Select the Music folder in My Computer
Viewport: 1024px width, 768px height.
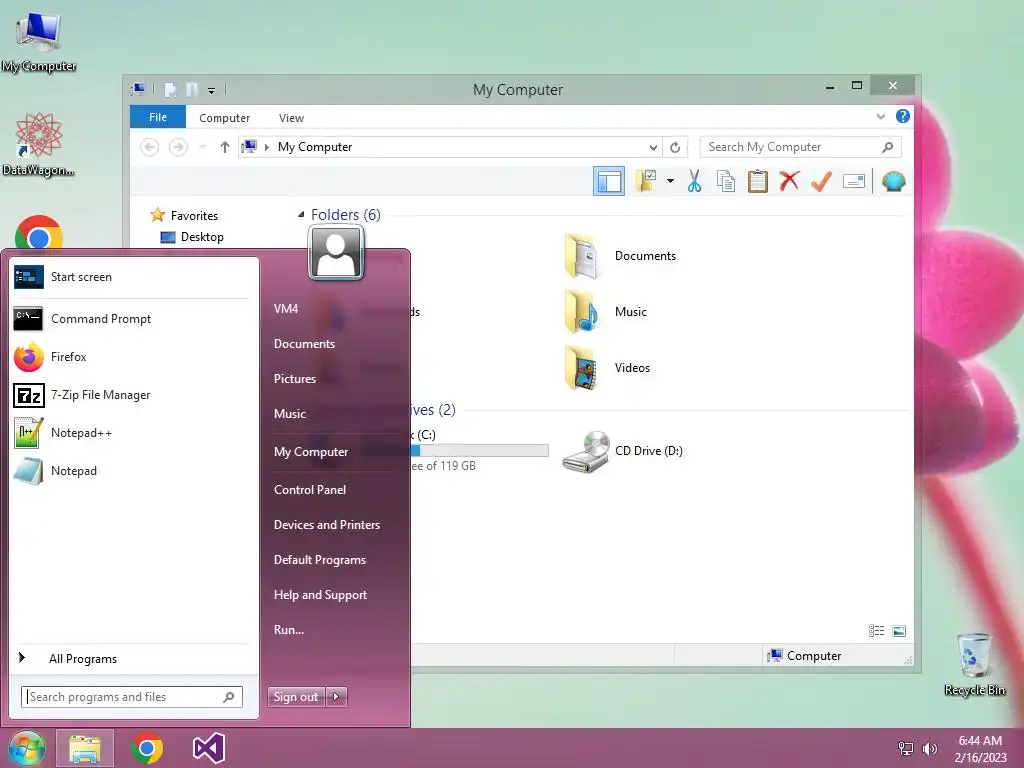pos(606,312)
